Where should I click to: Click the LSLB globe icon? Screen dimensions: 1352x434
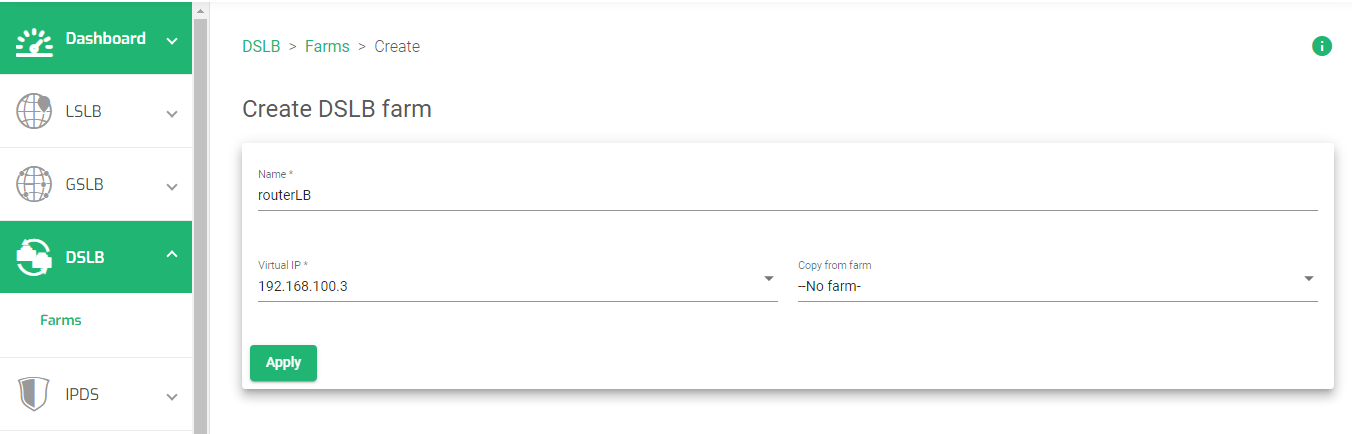click(x=34, y=111)
